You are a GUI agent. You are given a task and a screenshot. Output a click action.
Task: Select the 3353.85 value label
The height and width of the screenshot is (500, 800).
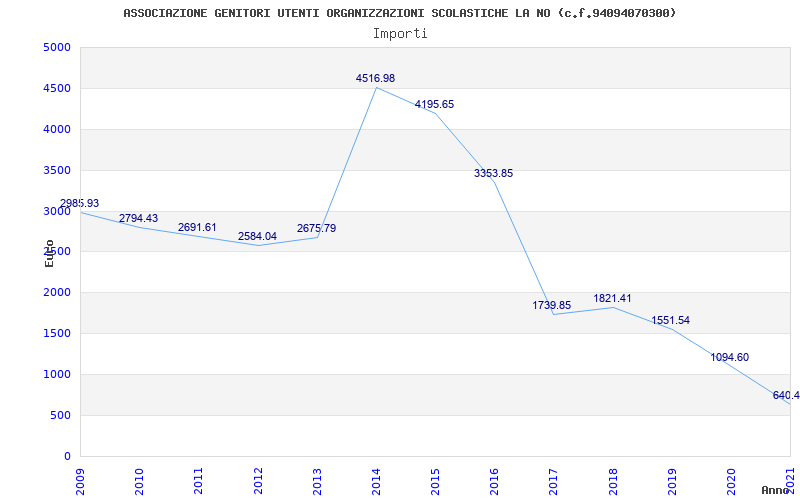click(493, 173)
